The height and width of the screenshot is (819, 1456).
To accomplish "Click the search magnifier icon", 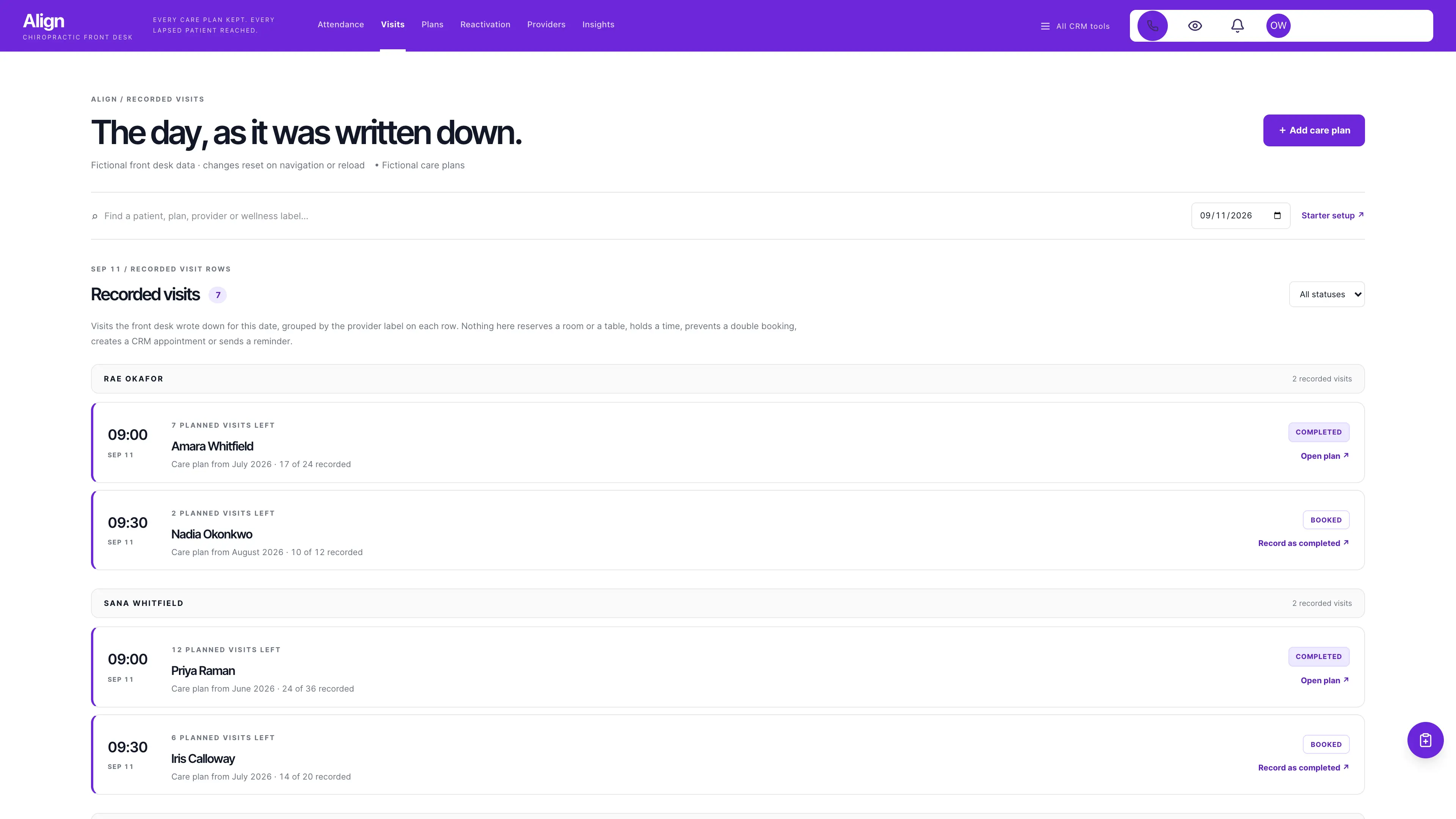I will point(94,217).
